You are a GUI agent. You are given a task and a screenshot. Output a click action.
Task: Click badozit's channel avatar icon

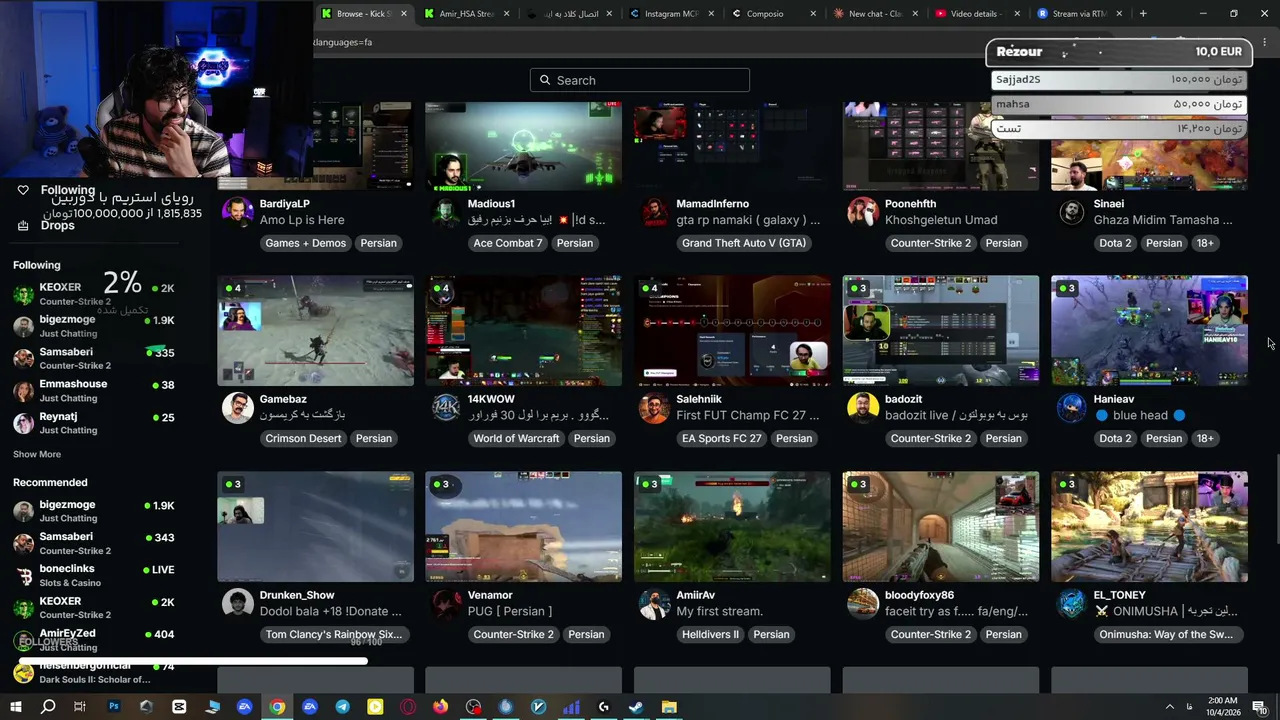coord(863,408)
